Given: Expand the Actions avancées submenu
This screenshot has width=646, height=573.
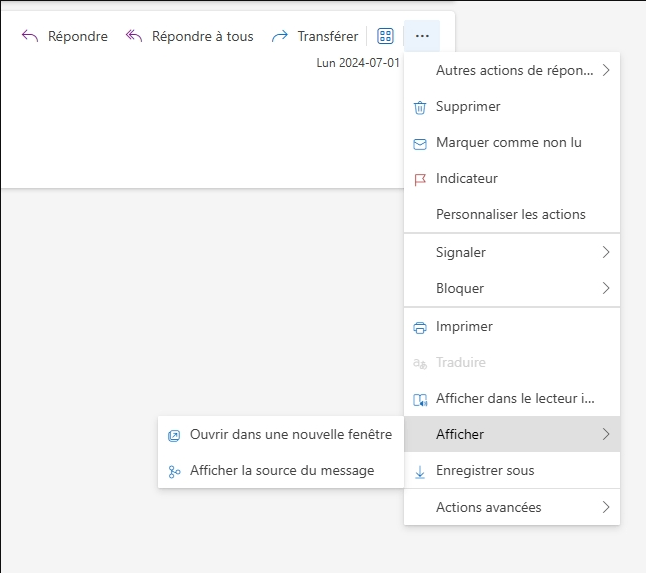Looking at the screenshot, I should [x=512, y=507].
